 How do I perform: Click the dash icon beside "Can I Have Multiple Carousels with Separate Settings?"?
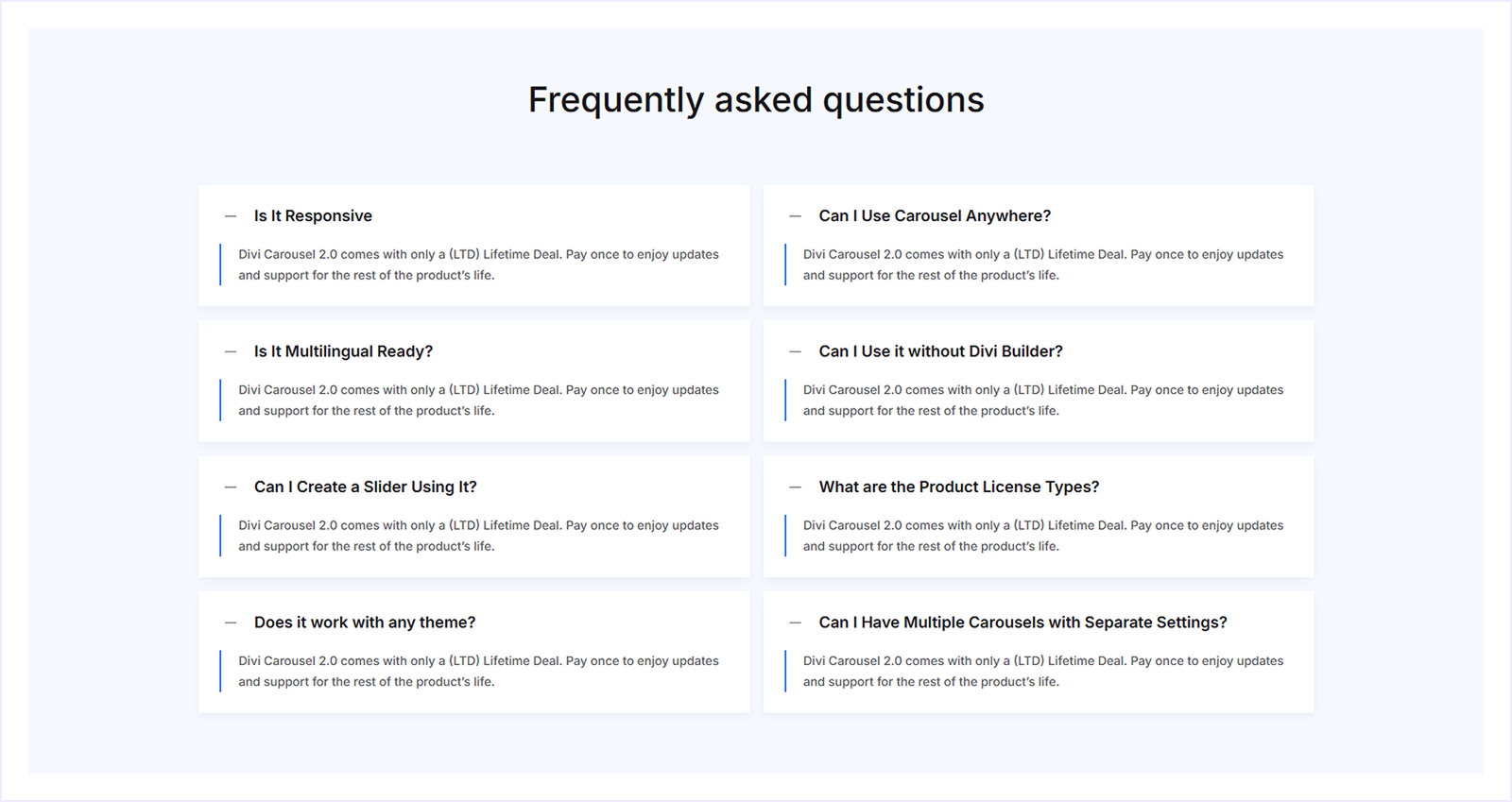coord(793,623)
